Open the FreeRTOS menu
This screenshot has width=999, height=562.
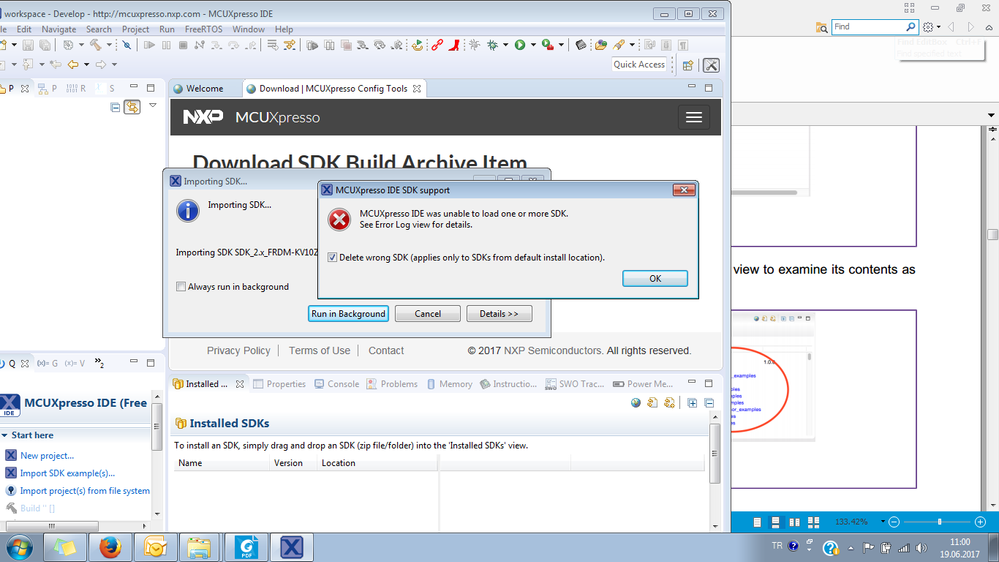coord(203,29)
